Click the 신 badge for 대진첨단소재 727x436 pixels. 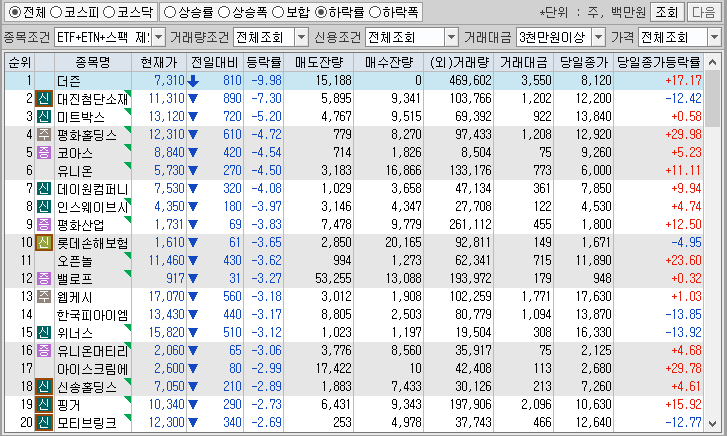[x=44, y=98]
